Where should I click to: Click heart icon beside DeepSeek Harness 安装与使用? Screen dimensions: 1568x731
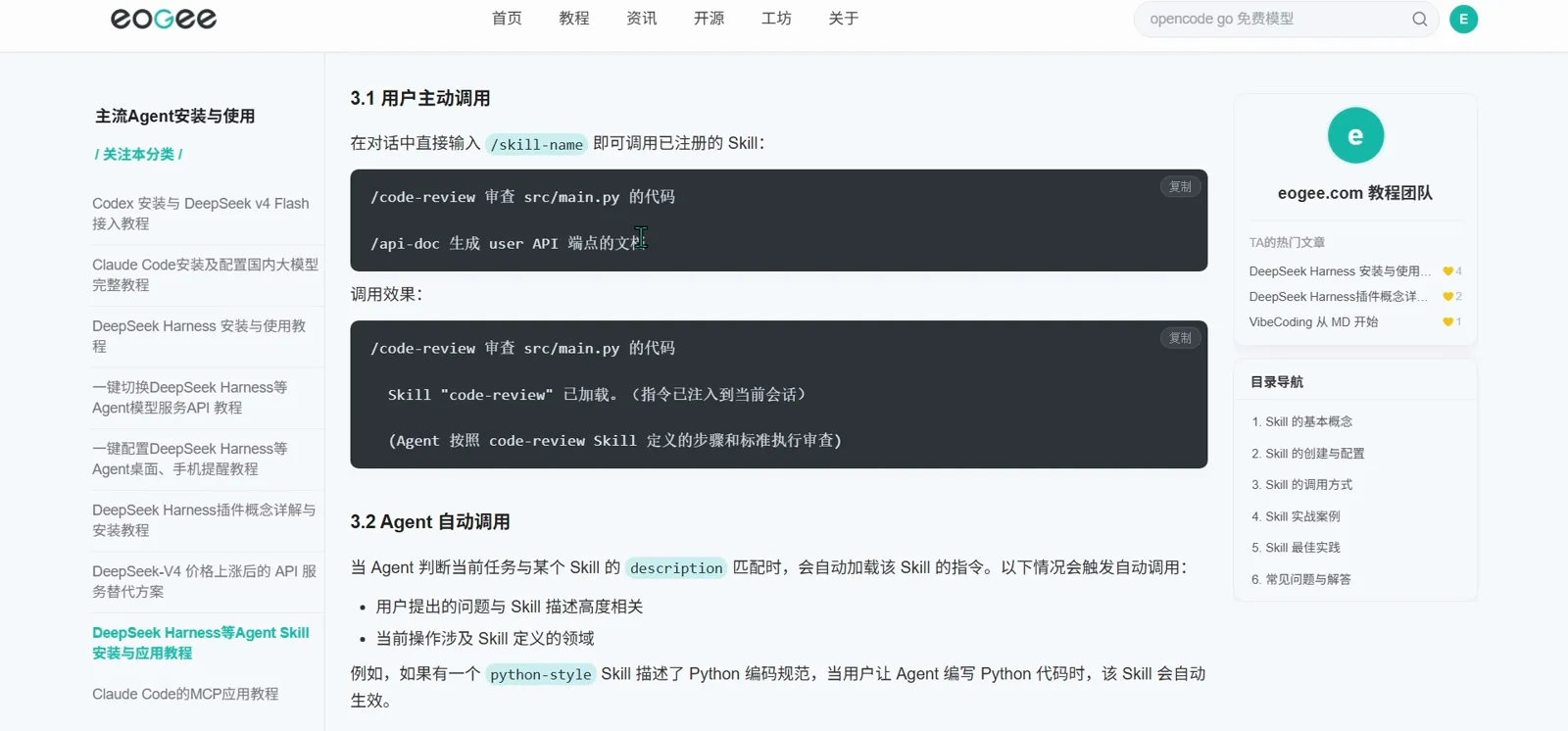pyautogui.click(x=1448, y=271)
